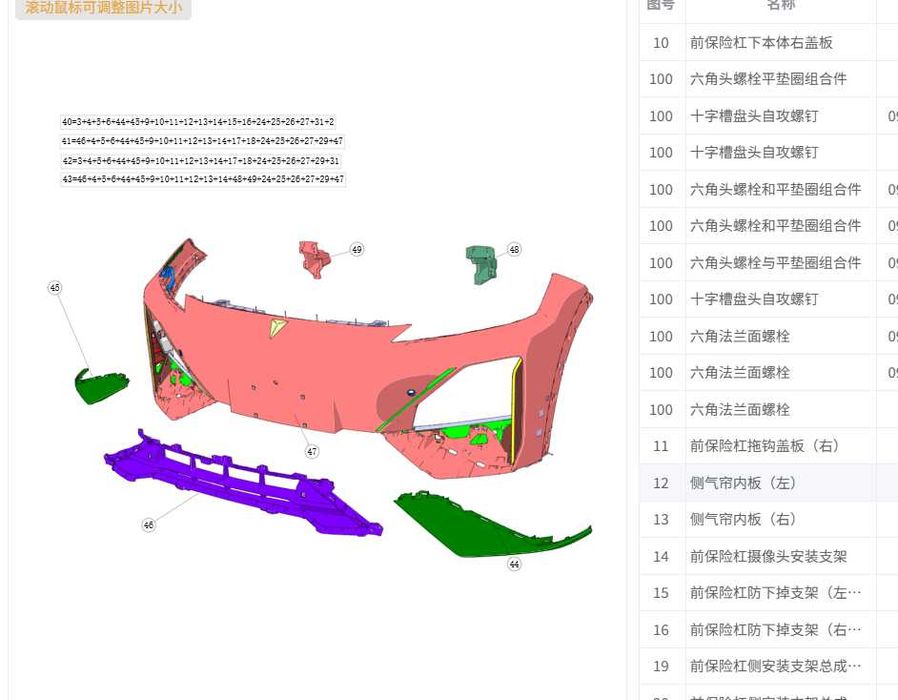Click the assembly formula starting with 42=

[201, 161]
